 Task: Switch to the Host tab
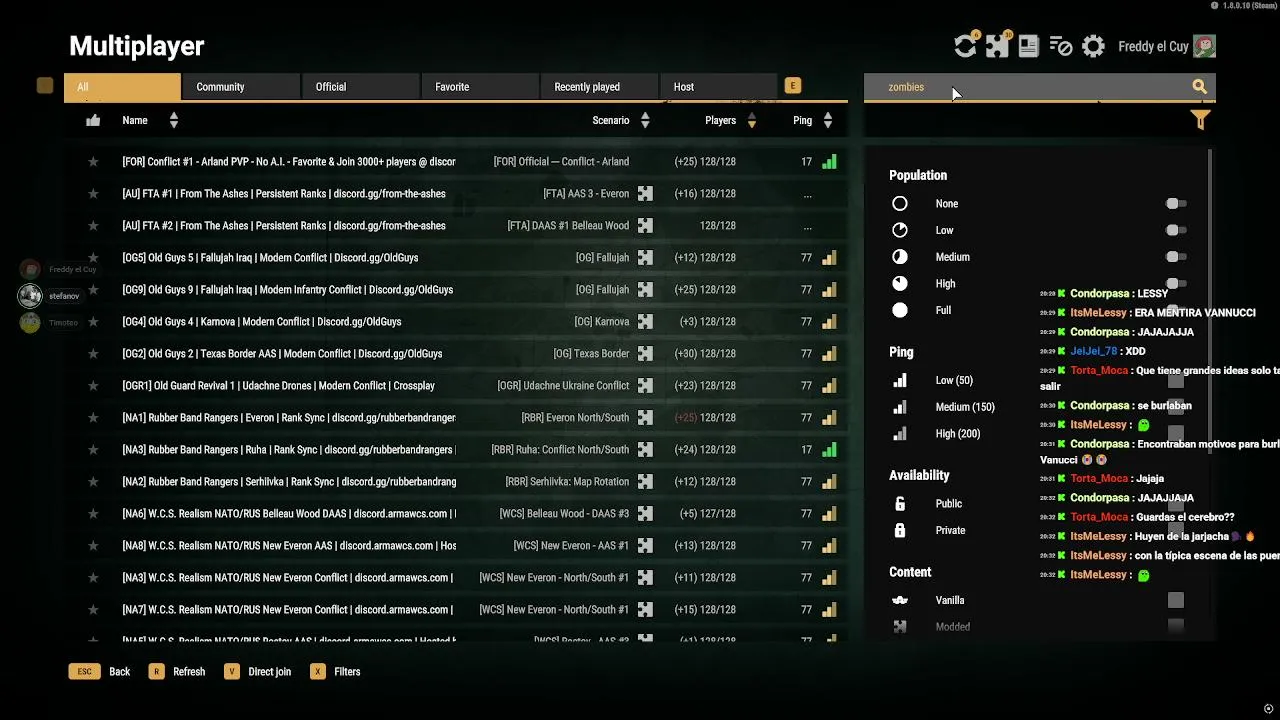(x=718, y=87)
